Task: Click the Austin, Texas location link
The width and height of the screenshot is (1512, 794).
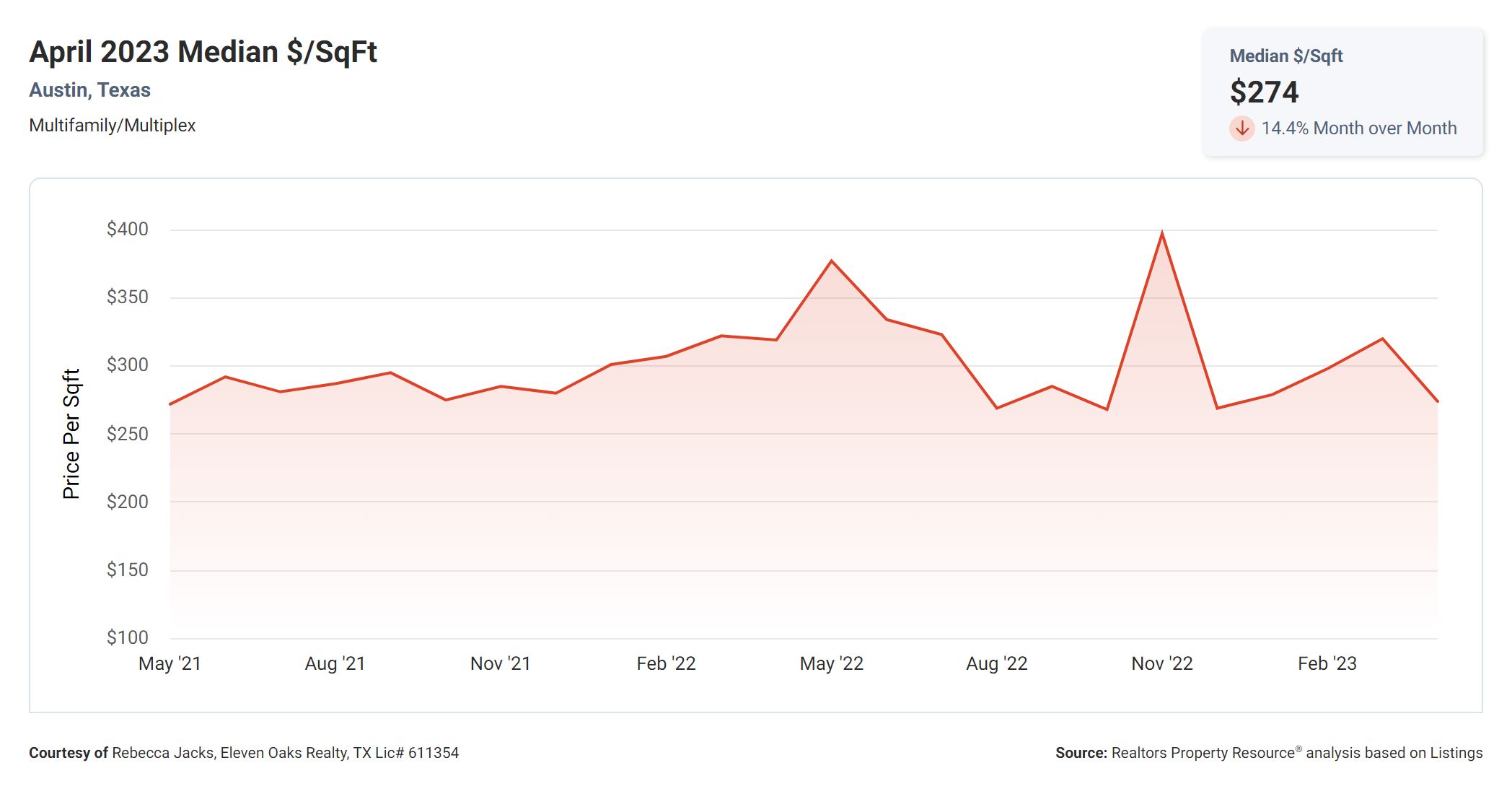Action: click(89, 90)
